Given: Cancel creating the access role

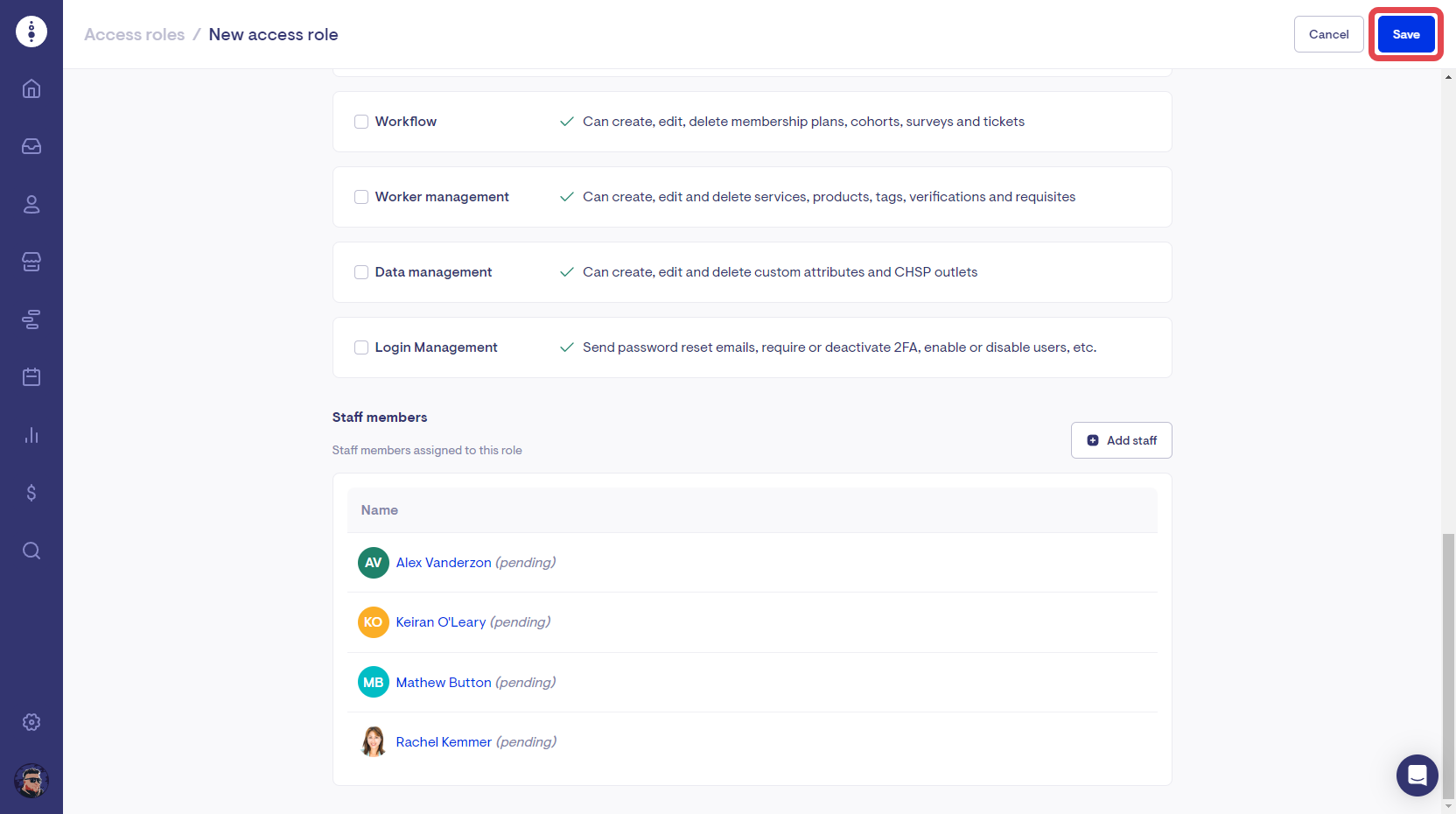Looking at the screenshot, I should (1328, 34).
